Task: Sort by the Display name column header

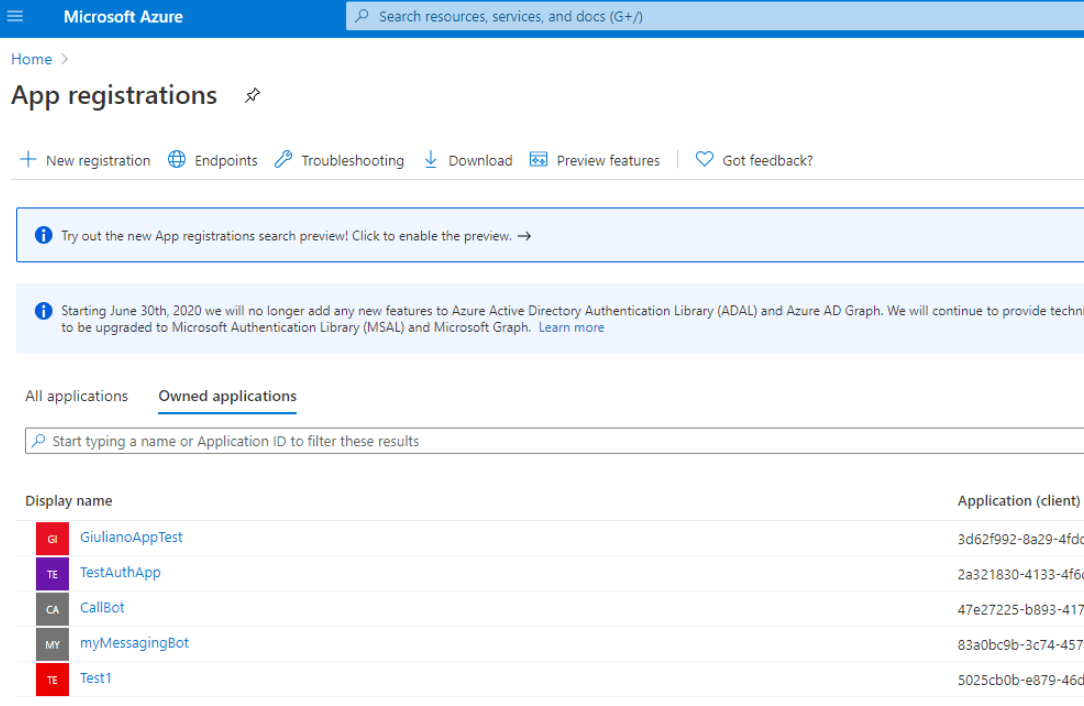Action: (68, 500)
